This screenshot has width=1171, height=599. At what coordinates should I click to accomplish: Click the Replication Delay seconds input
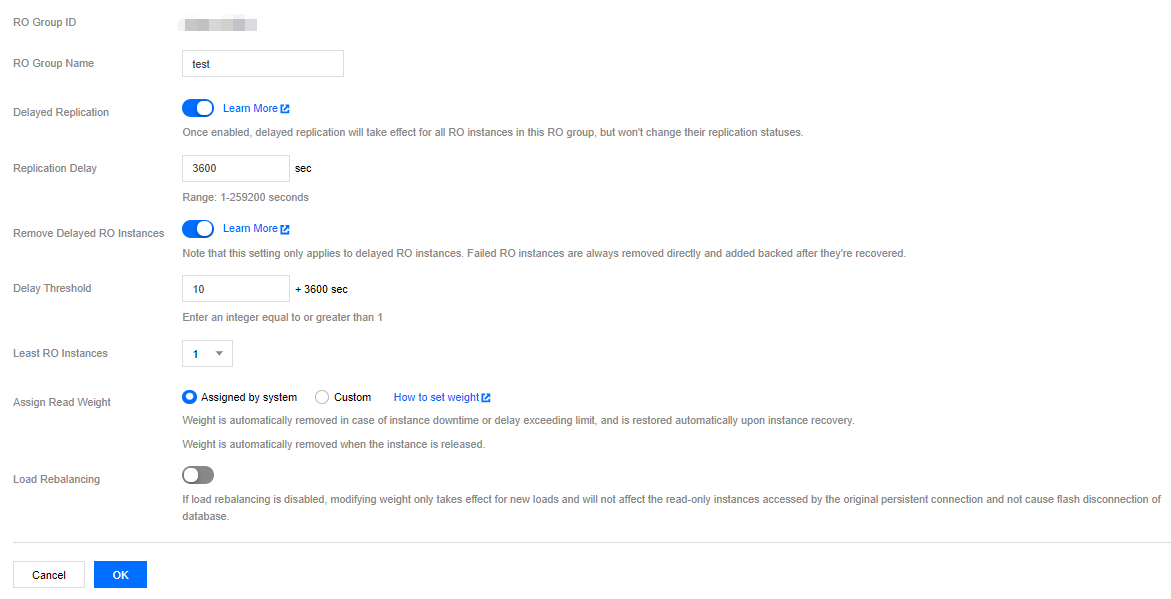pos(236,168)
